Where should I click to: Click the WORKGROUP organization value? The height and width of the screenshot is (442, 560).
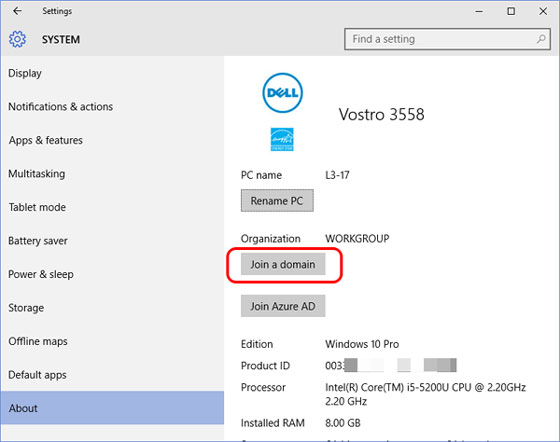(357, 238)
